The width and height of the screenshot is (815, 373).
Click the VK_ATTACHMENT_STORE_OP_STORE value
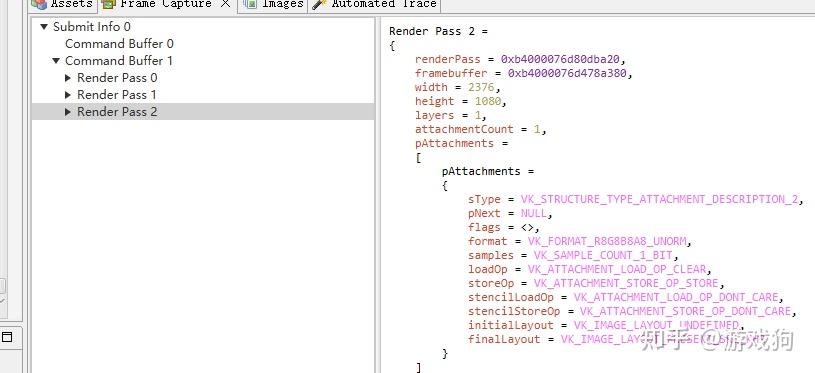[626, 284]
